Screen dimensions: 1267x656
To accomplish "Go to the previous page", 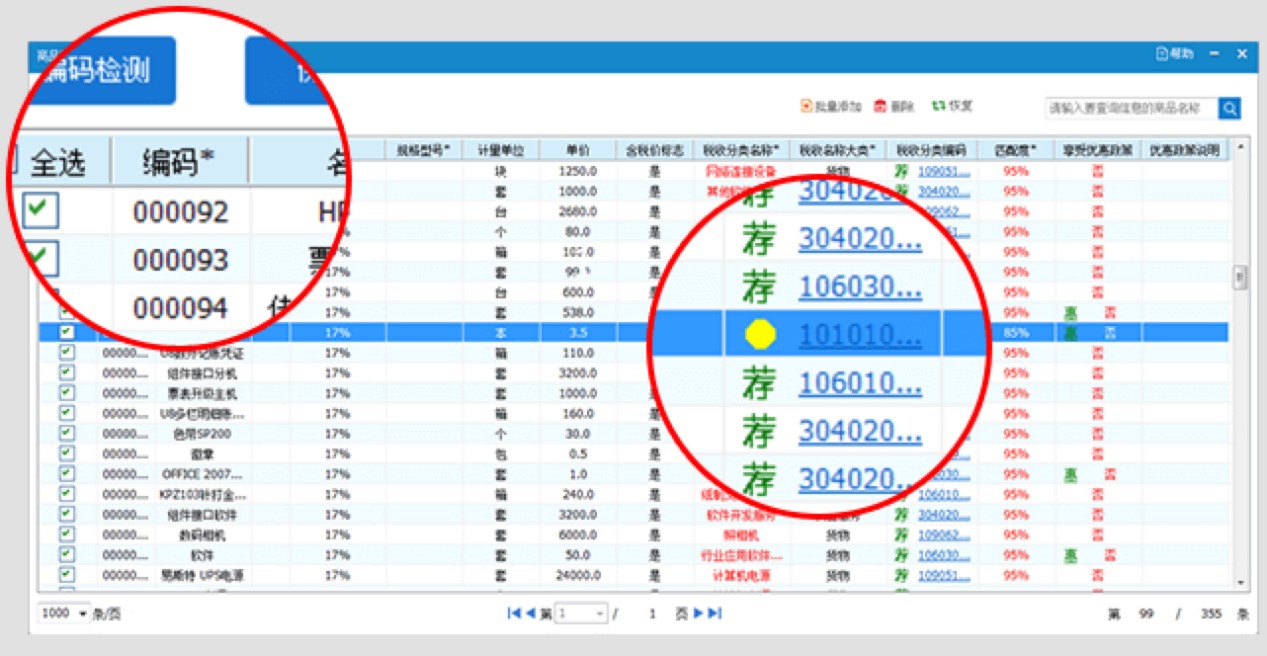I will (531, 613).
